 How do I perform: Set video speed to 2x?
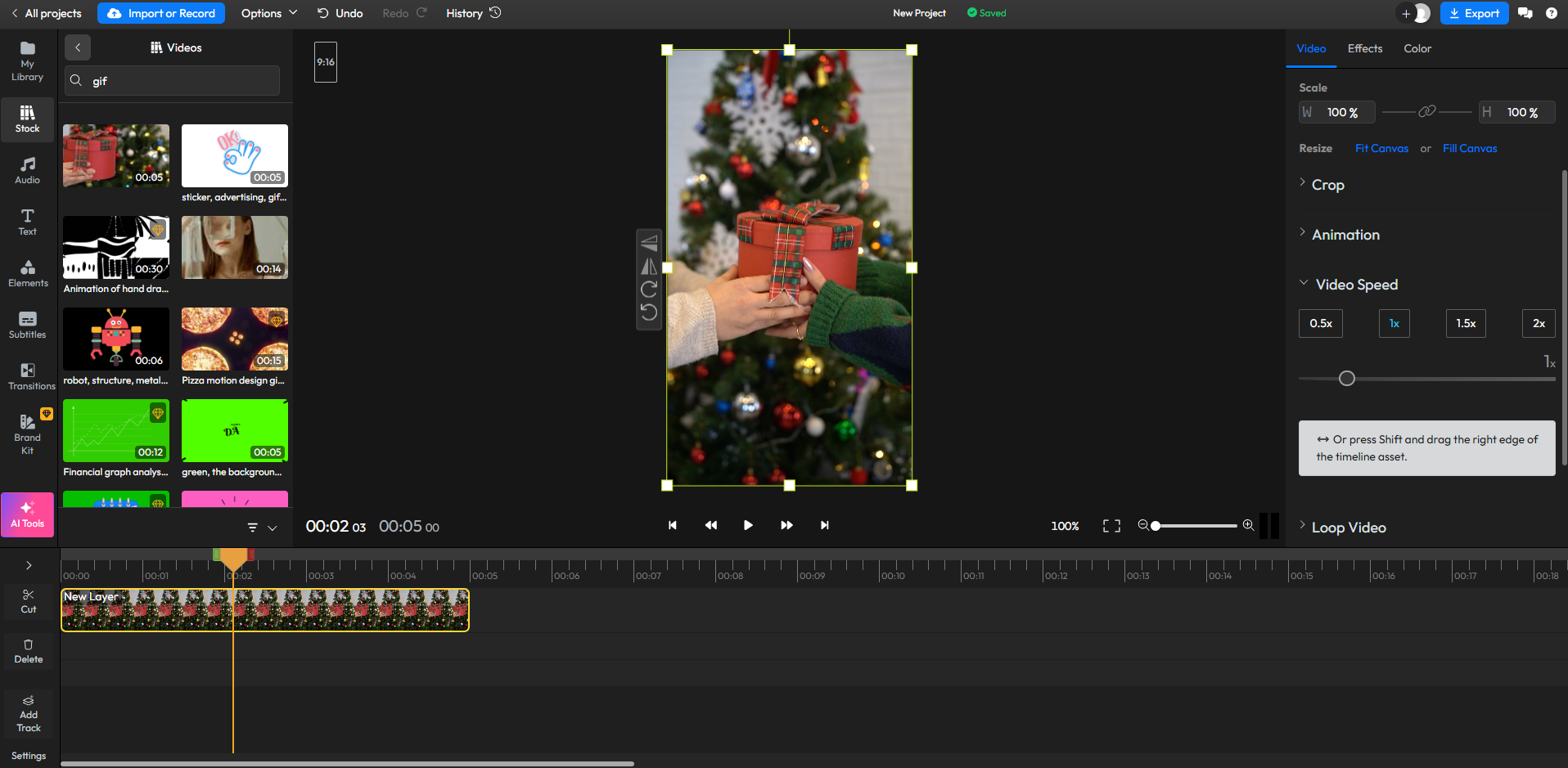point(1539,324)
